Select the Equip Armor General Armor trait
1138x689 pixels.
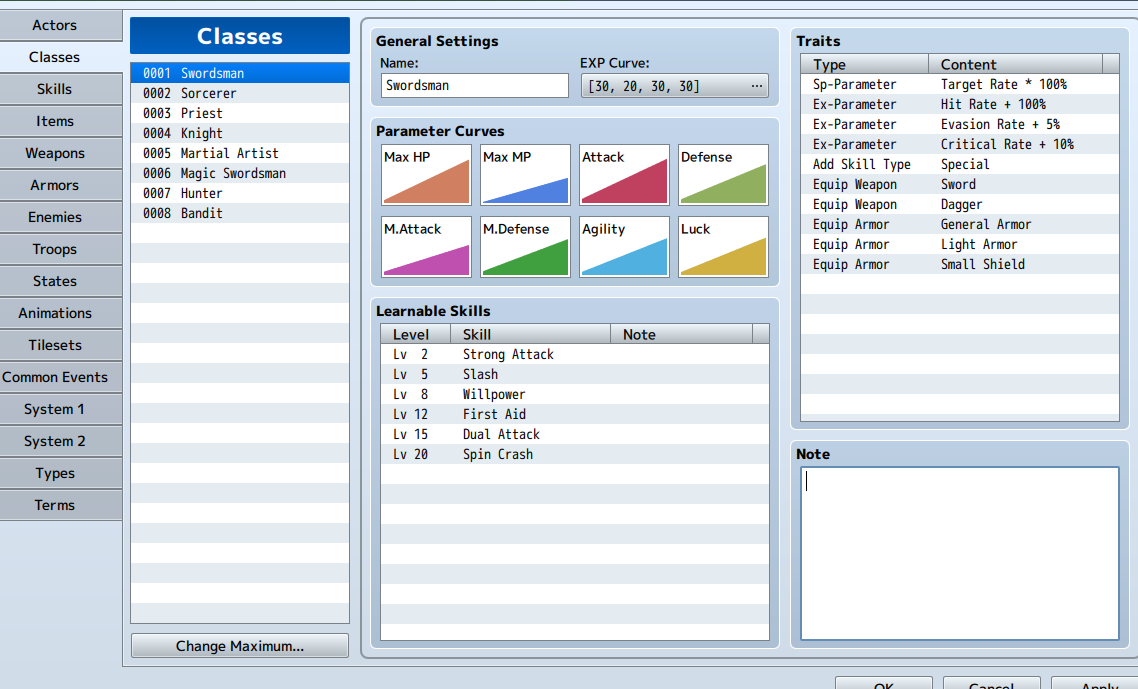[959, 224]
